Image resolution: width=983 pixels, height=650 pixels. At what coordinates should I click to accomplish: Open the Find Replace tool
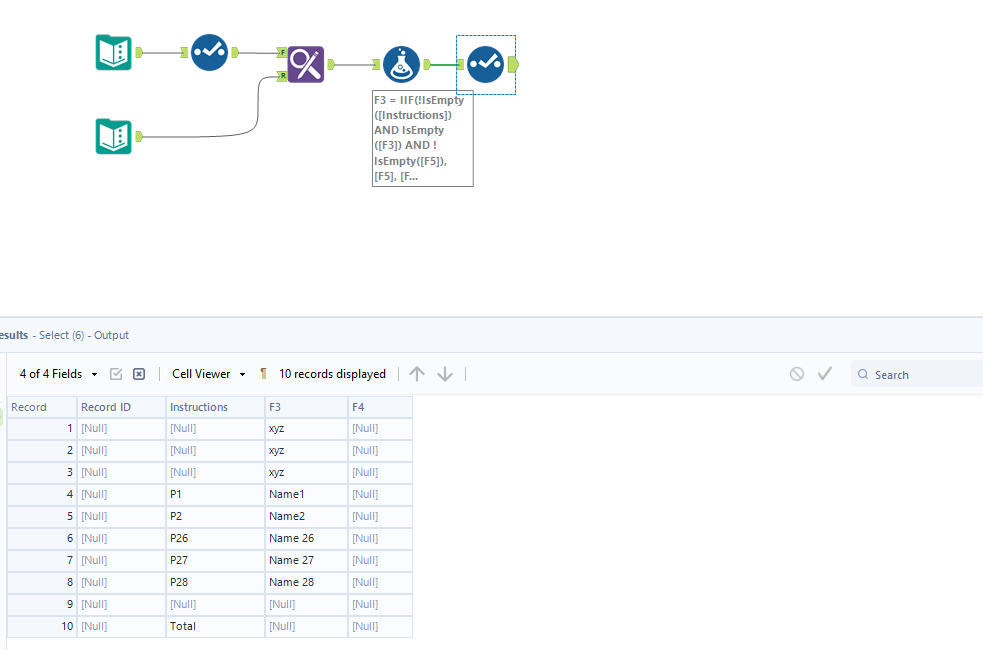pyautogui.click(x=305, y=64)
